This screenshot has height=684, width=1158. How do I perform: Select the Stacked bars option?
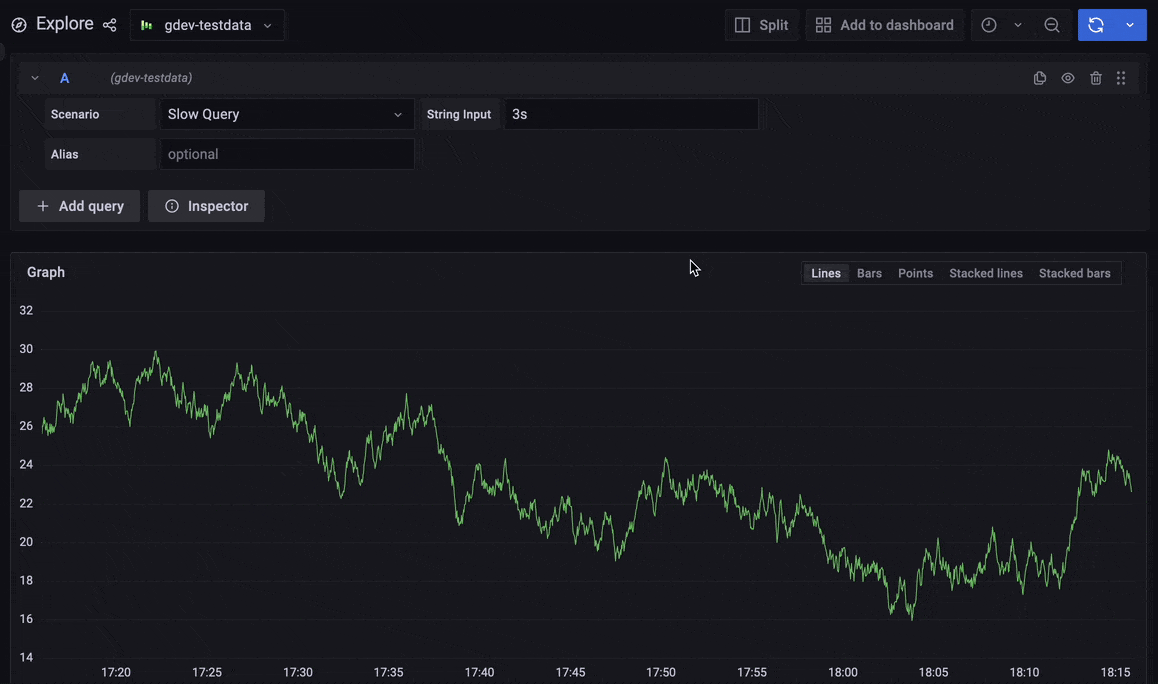coord(1074,272)
